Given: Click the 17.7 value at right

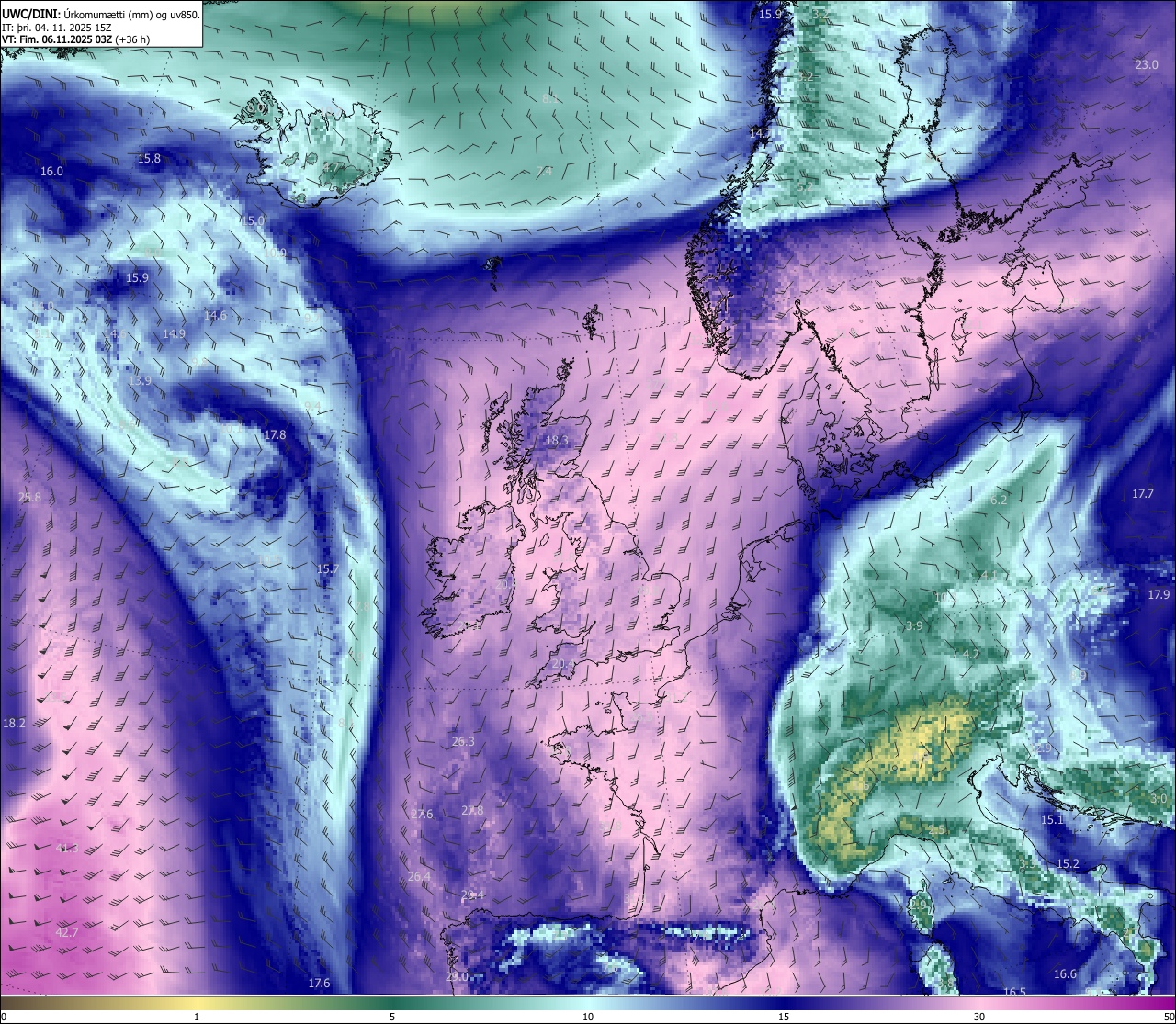Looking at the screenshot, I should 1143,494.
